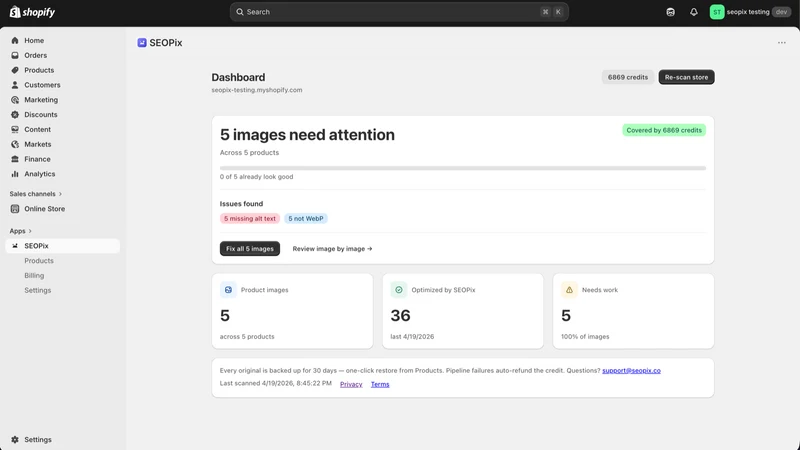Click the Needs work warning icon
Image resolution: width=800 pixels, height=450 pixels.
click(x=569, y=290)
